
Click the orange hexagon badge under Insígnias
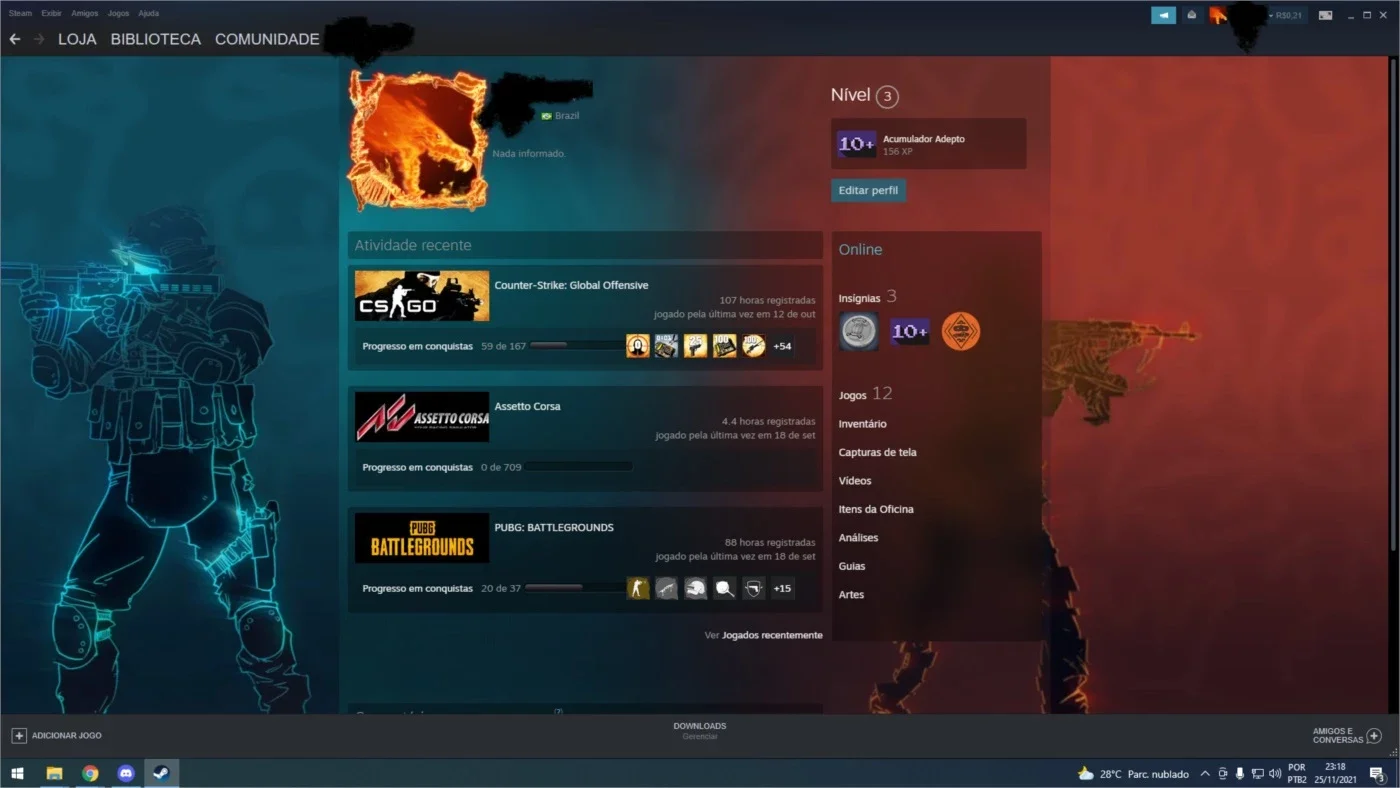pos(961,332)
